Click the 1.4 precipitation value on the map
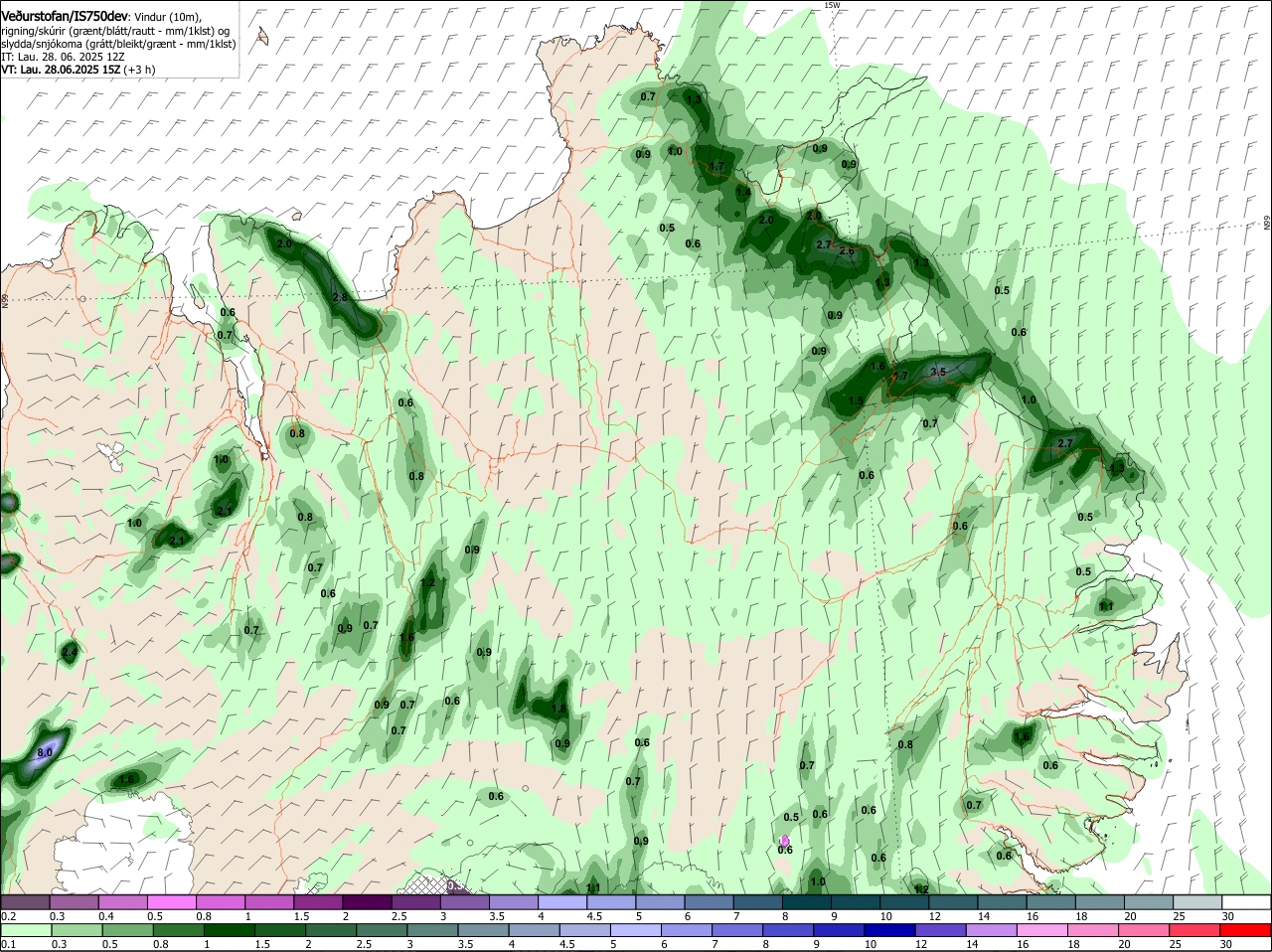The height and width of the screenshot is (952, 1272). pos(742,192)
